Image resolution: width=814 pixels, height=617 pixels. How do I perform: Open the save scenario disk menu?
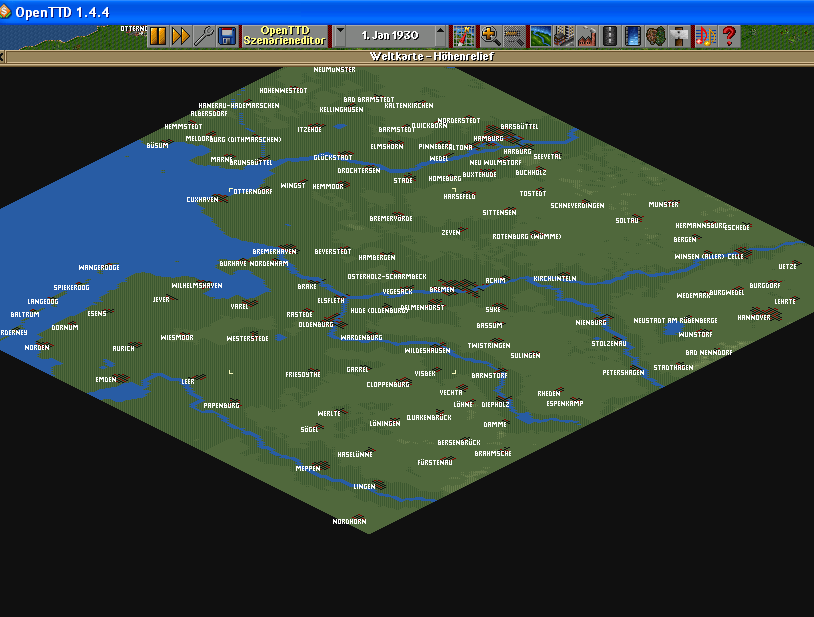tap(227, 36)
